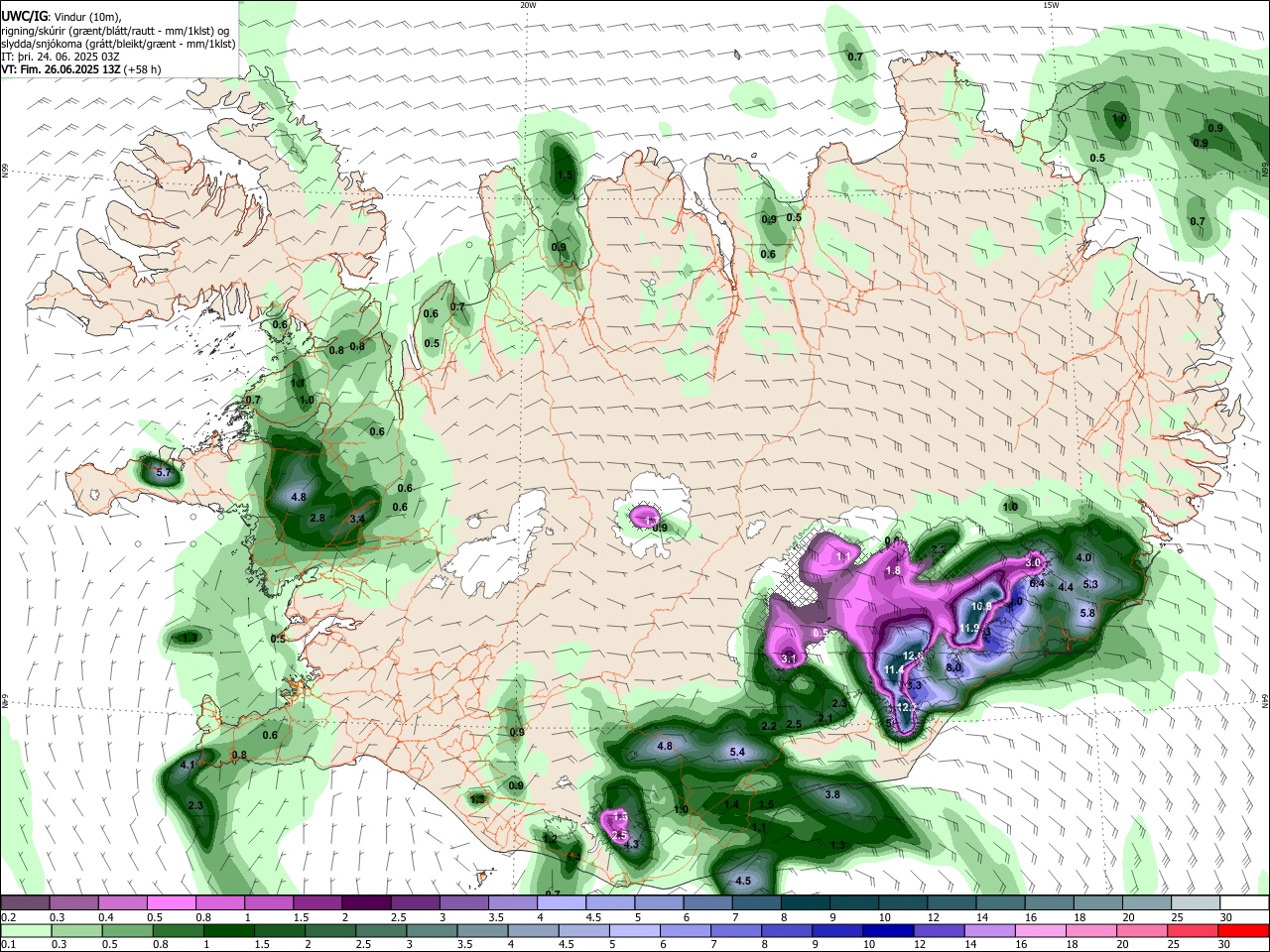Screen dimensions: 1270x952
Task: Click the 12 label on the upper color scale
Action: pyautogui.click(x=932, y=917)
